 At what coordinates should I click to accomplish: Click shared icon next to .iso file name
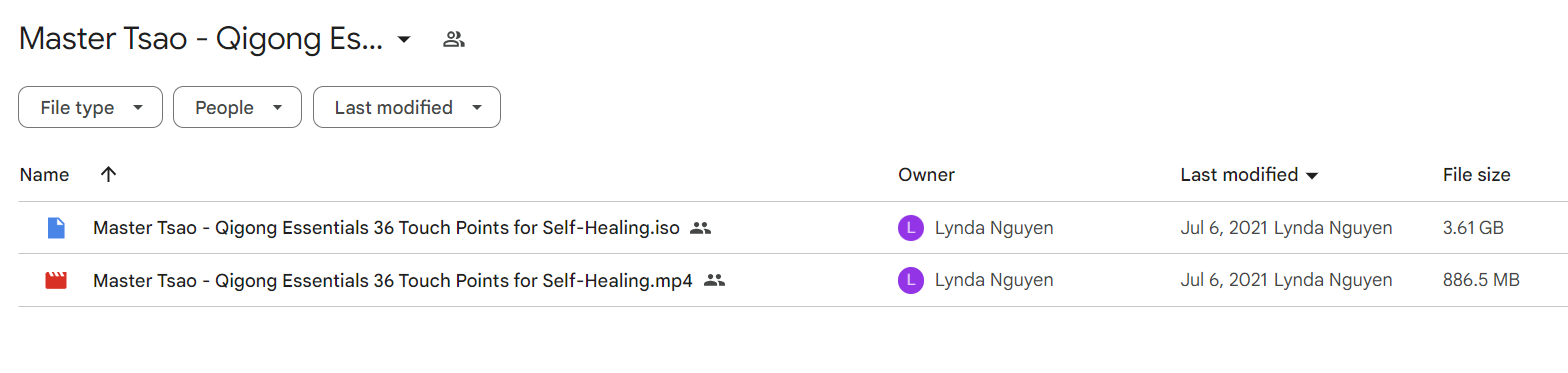click(x=700, y=228)
